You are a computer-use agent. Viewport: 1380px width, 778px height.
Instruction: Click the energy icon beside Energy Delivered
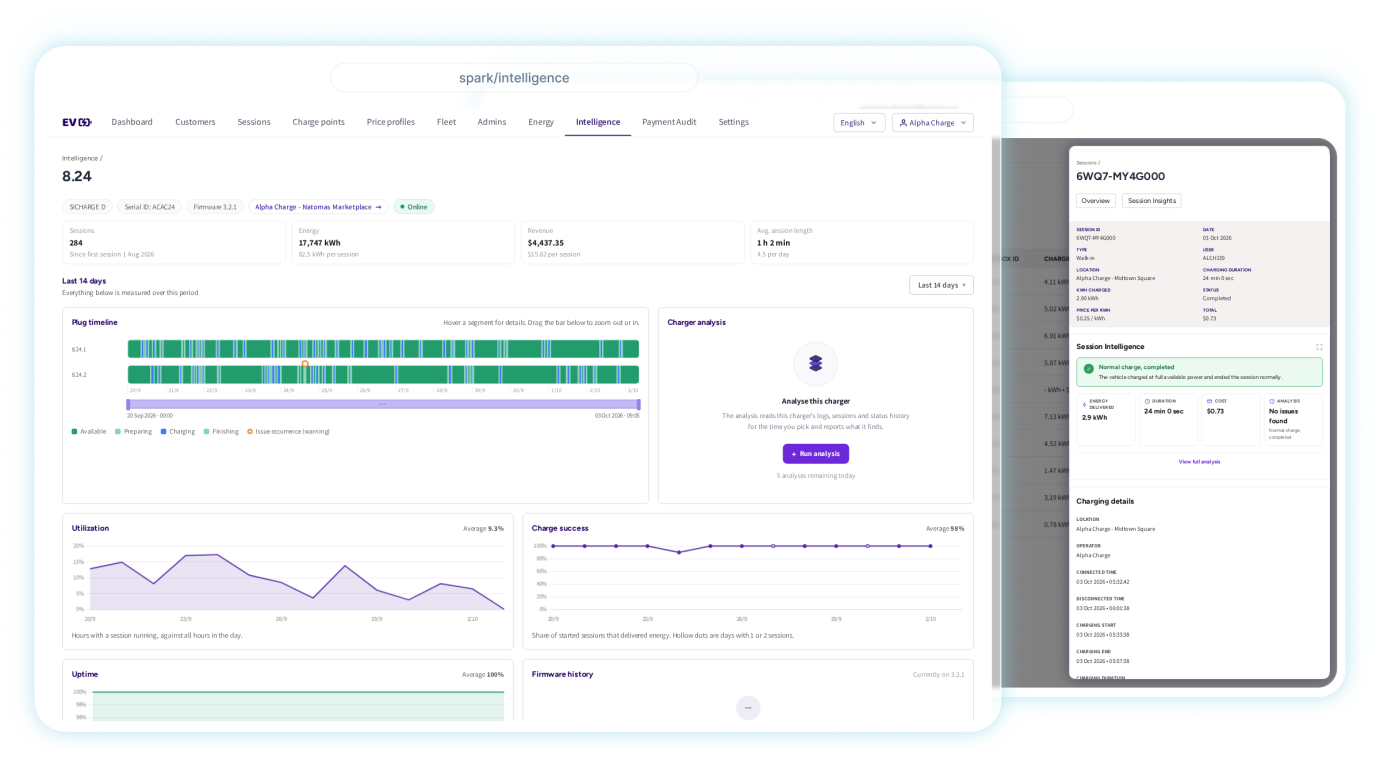(1085, 404)
